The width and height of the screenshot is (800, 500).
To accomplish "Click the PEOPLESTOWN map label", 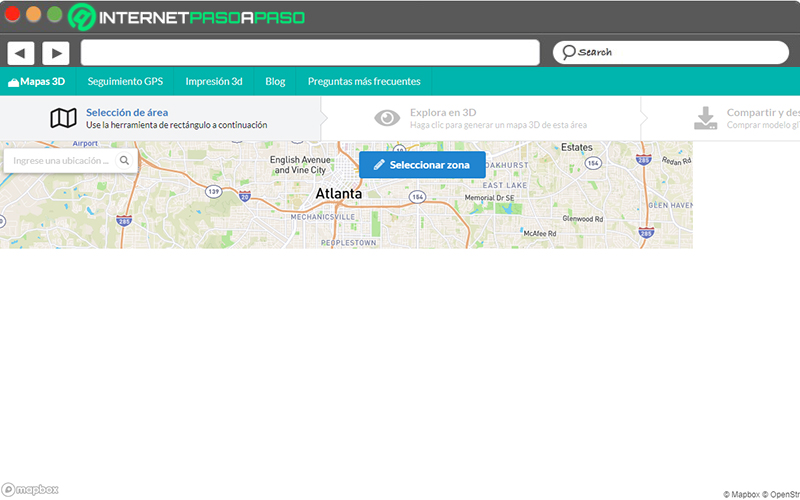I will click(x=348, y=243).
